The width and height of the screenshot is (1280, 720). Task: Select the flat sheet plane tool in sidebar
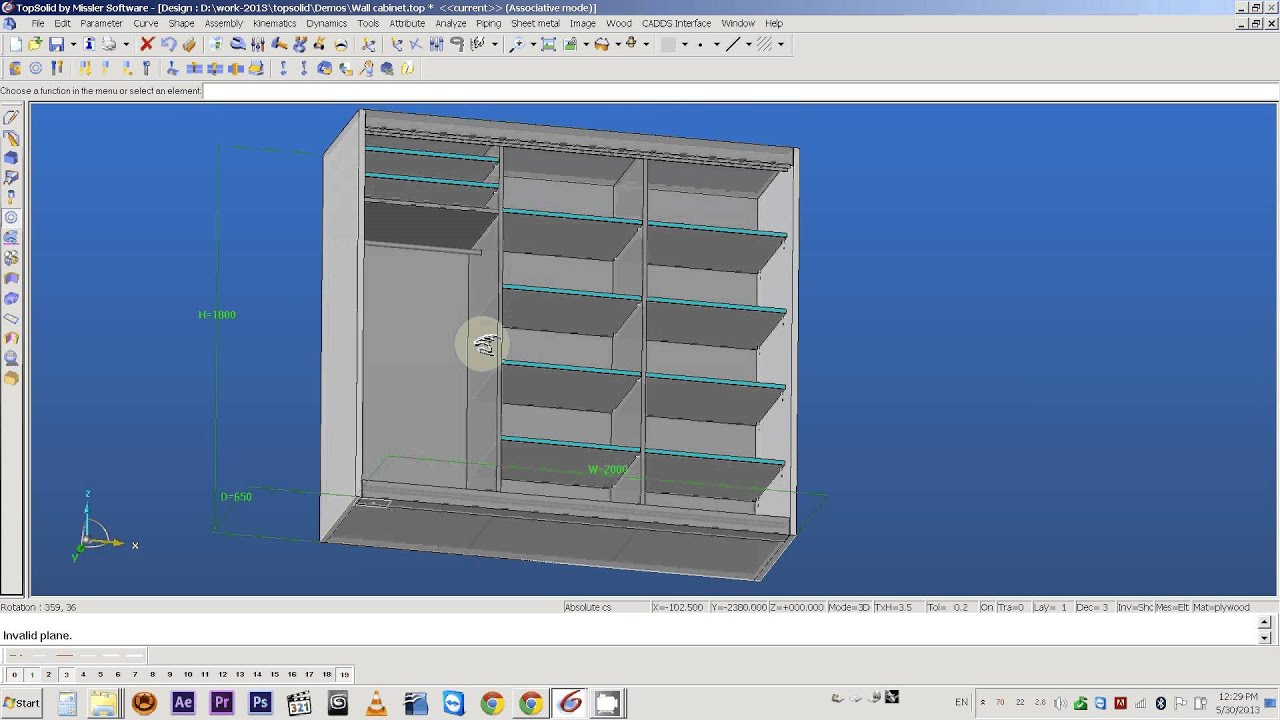11,318
